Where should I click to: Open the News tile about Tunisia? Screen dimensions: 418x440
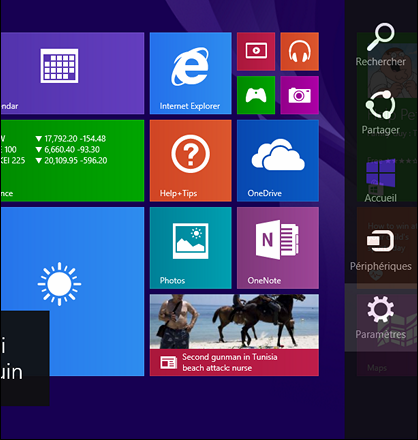234,335
